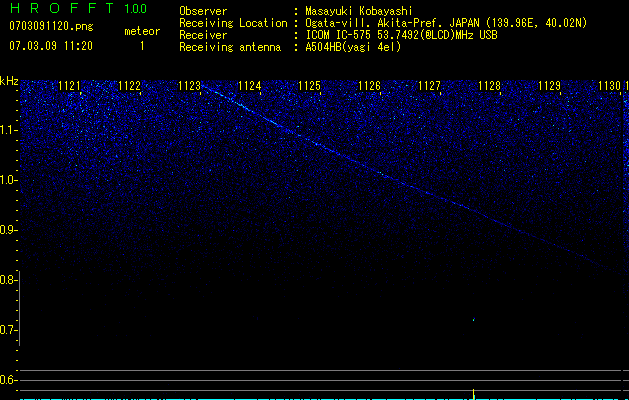Click the meteor count value 1
Viewport: 629px width, 400px height.
click(x=142, y=46)
